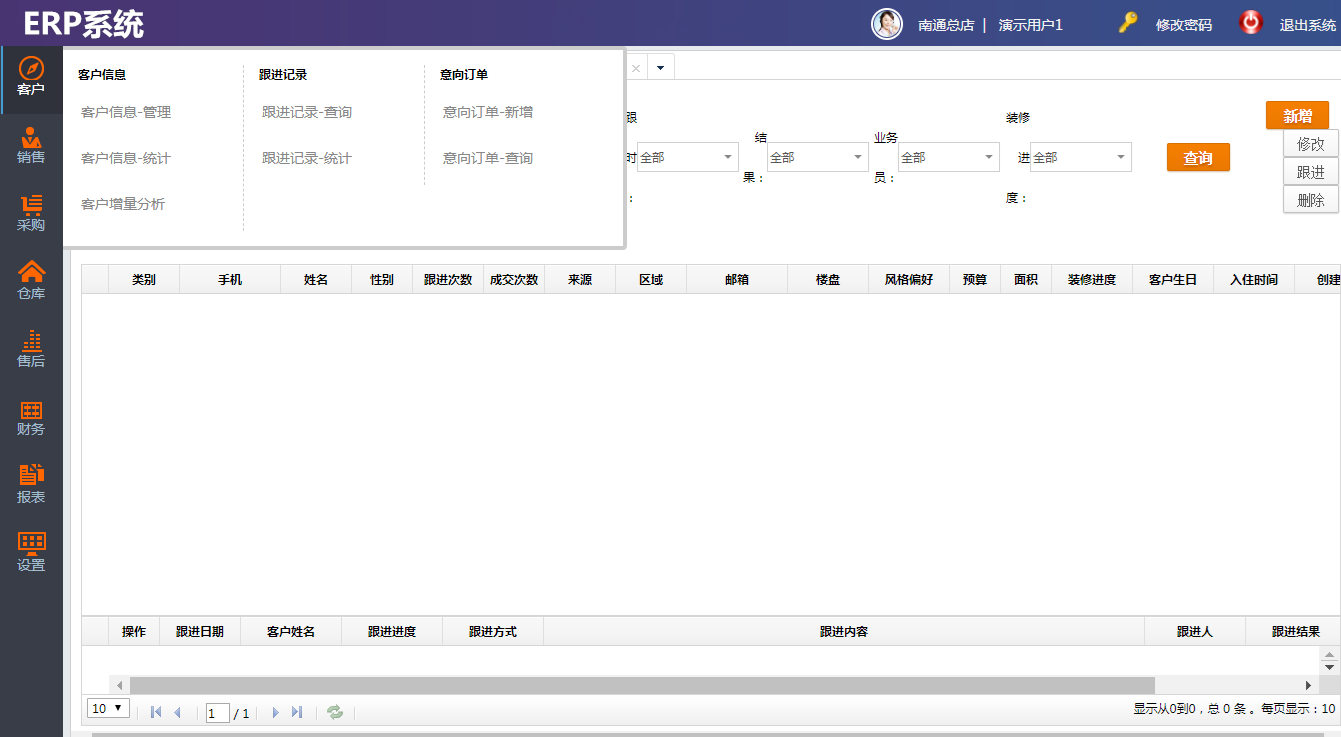1341x737 pixels.
Task: Go to the last page using pager arrow
Action: 297,712
